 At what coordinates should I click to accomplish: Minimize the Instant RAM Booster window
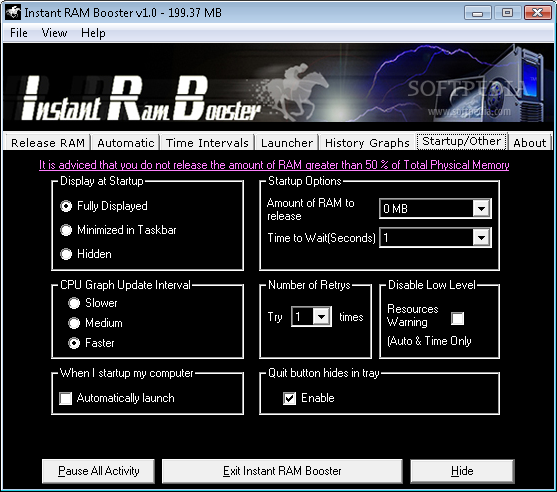477,13
